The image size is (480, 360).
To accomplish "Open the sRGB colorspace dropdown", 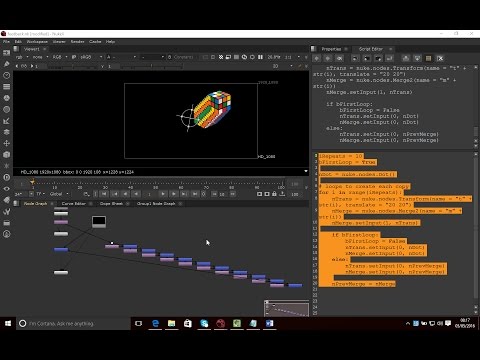I will coord(91,57).
